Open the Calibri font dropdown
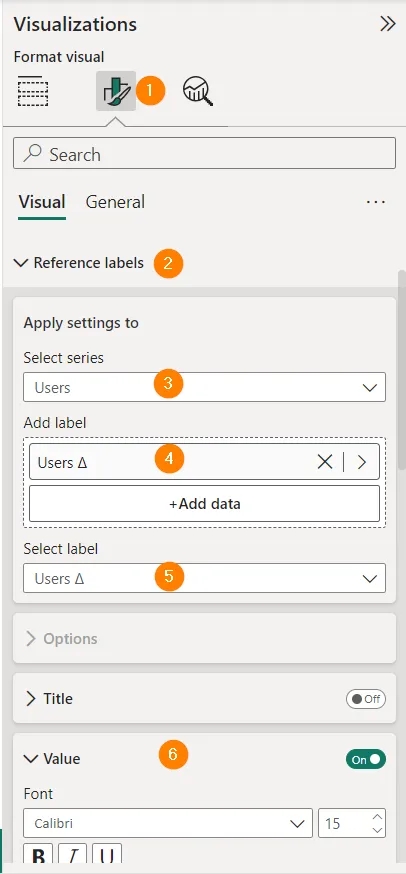Viewport: 406px width, 874px height. click(168, 823)
